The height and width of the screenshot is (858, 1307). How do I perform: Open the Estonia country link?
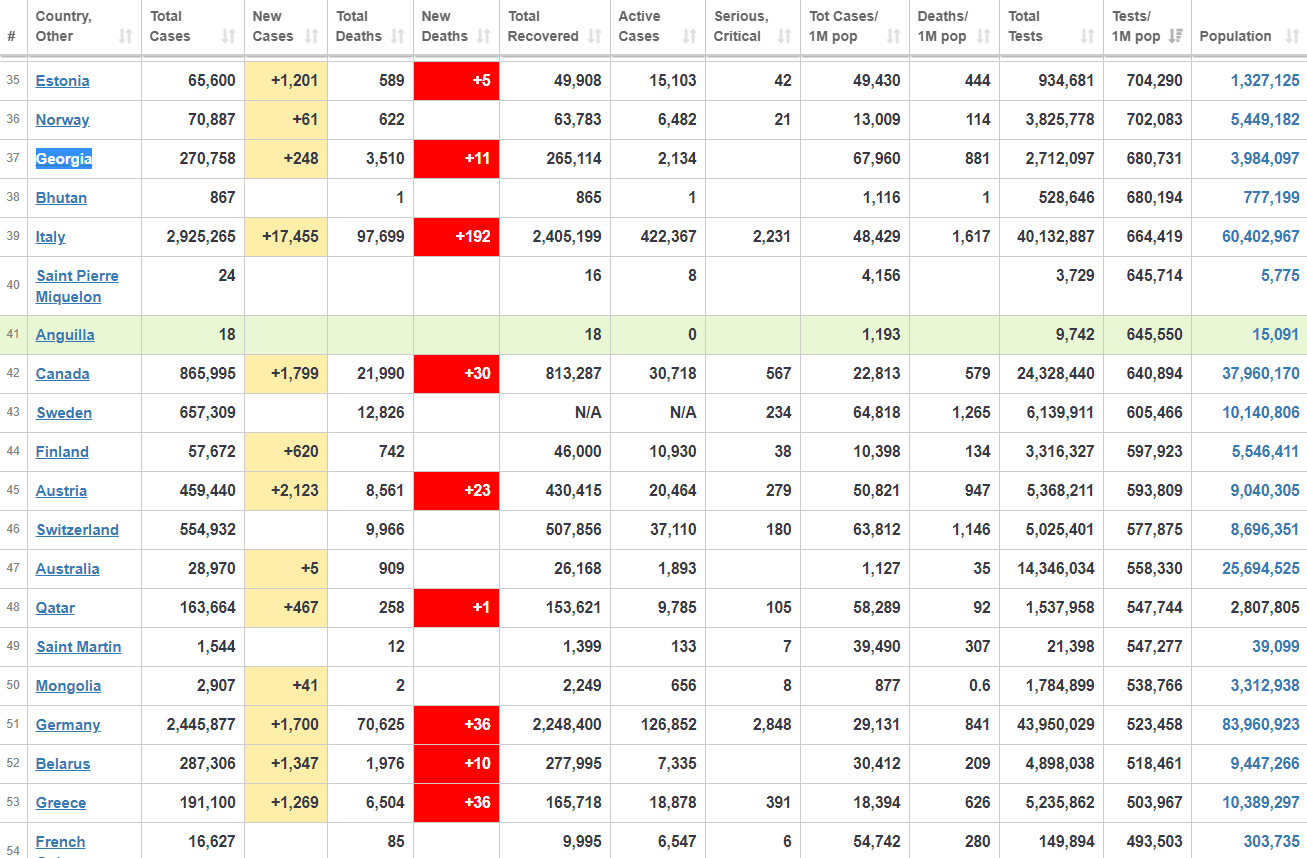[x=62, y=81]
